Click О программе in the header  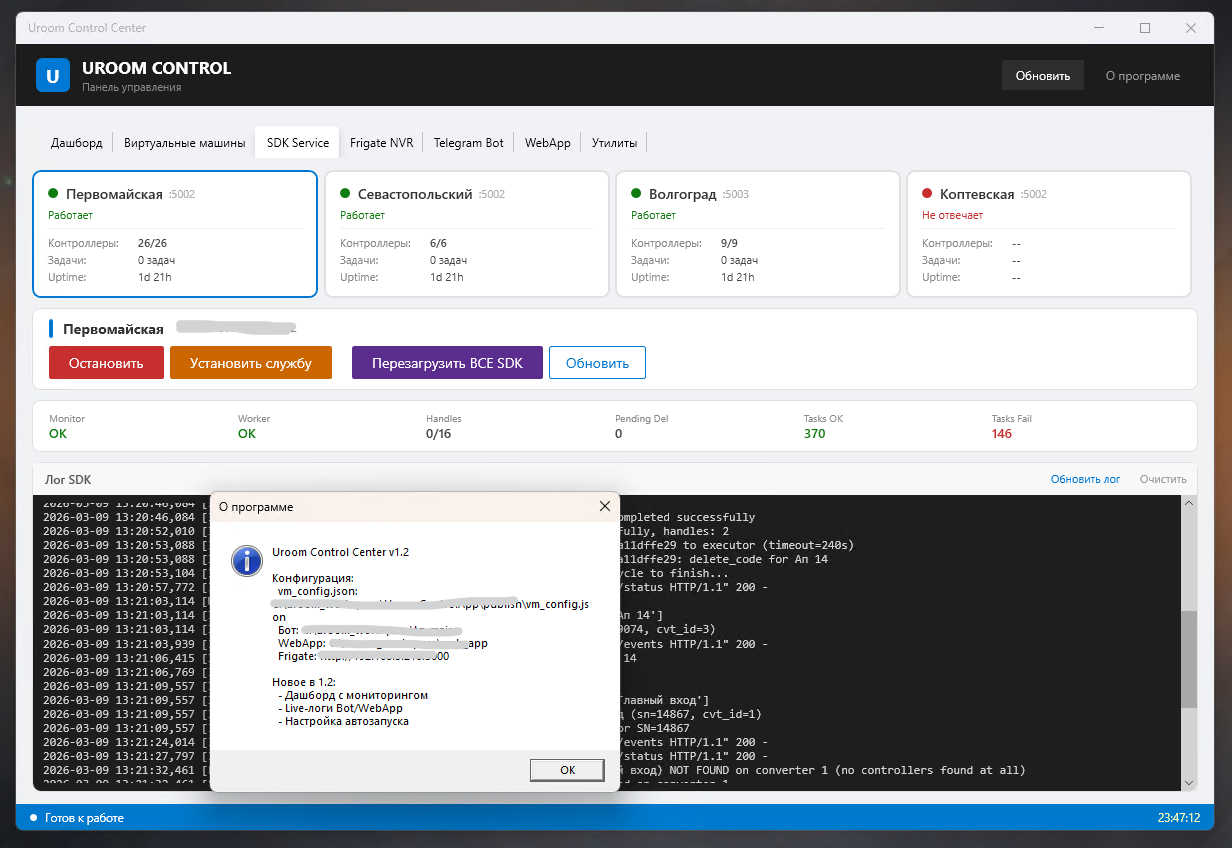(x=1142, y=76)
